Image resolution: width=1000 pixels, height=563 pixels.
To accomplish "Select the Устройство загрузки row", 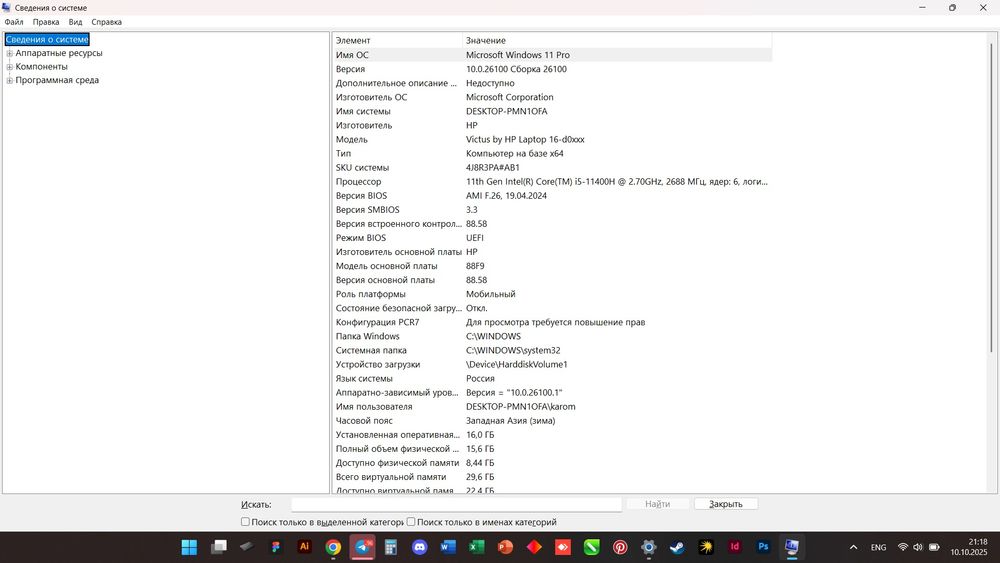I will click(x=552, y=365).
